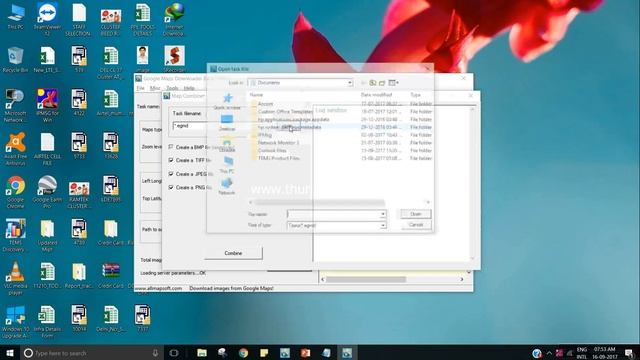Expand the Look in Documents dropdown
Viewport: 640px width, 360px height.
tap(350, 83)
